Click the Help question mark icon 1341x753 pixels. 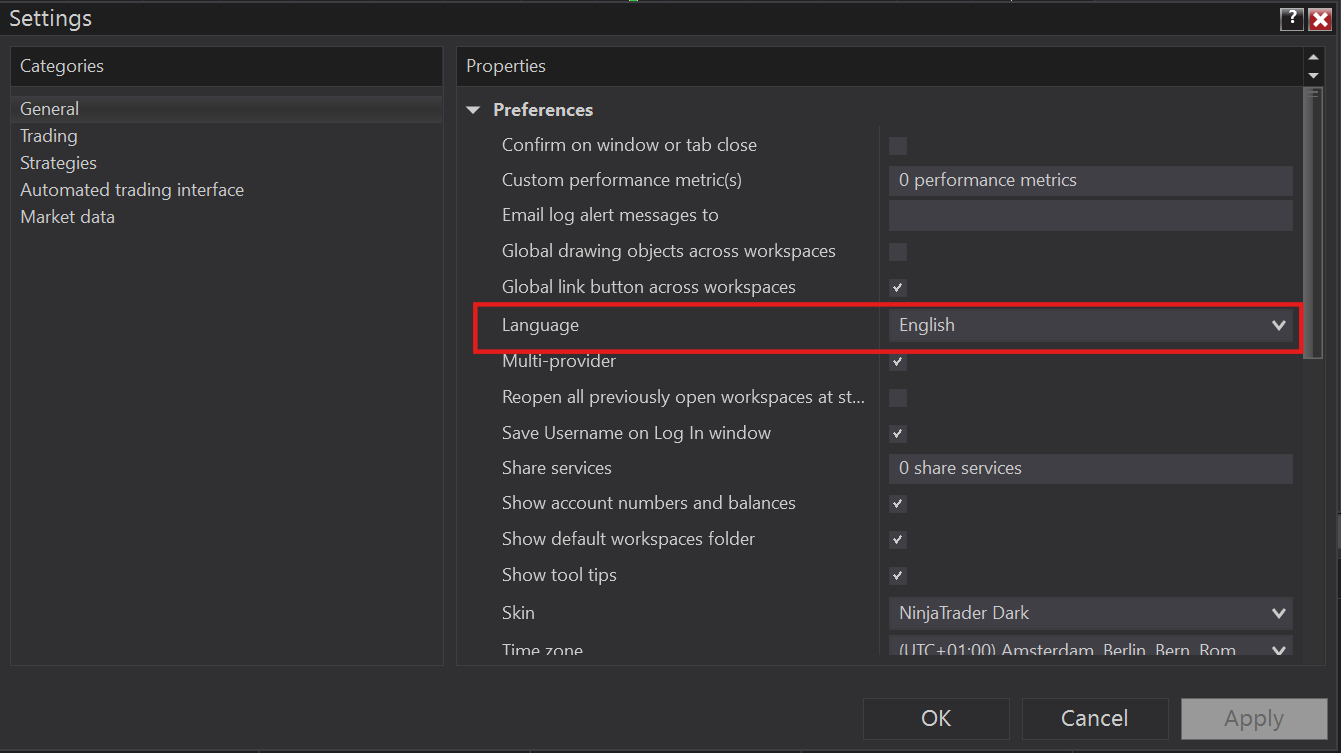(x=1291, y=18)
